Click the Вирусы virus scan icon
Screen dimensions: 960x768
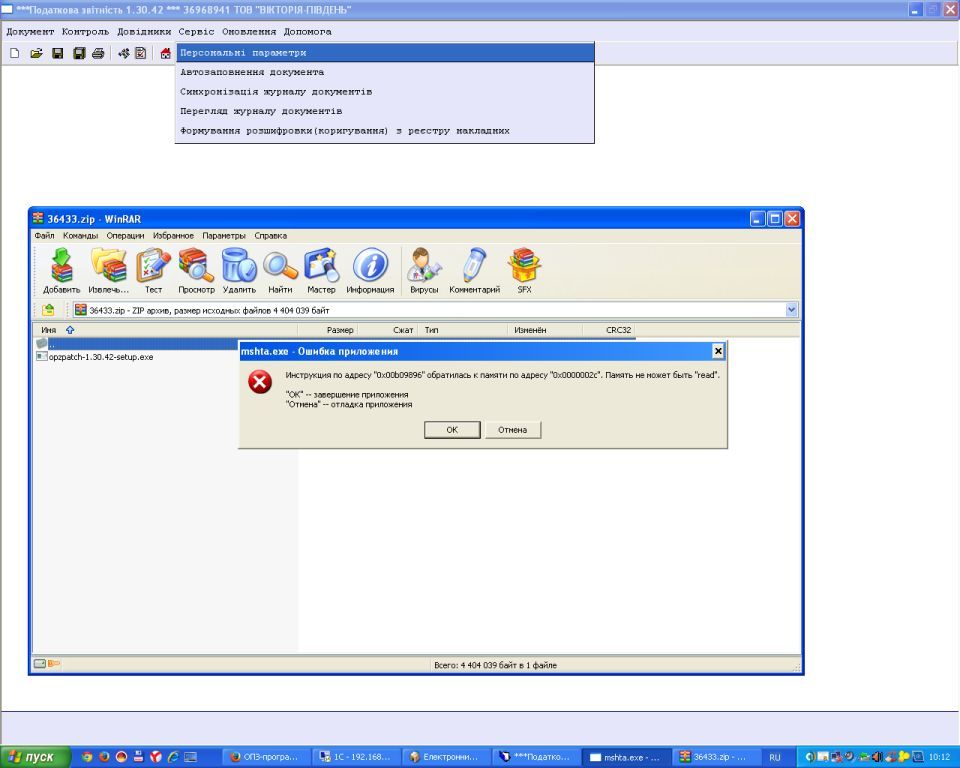[x=424, y=270]
